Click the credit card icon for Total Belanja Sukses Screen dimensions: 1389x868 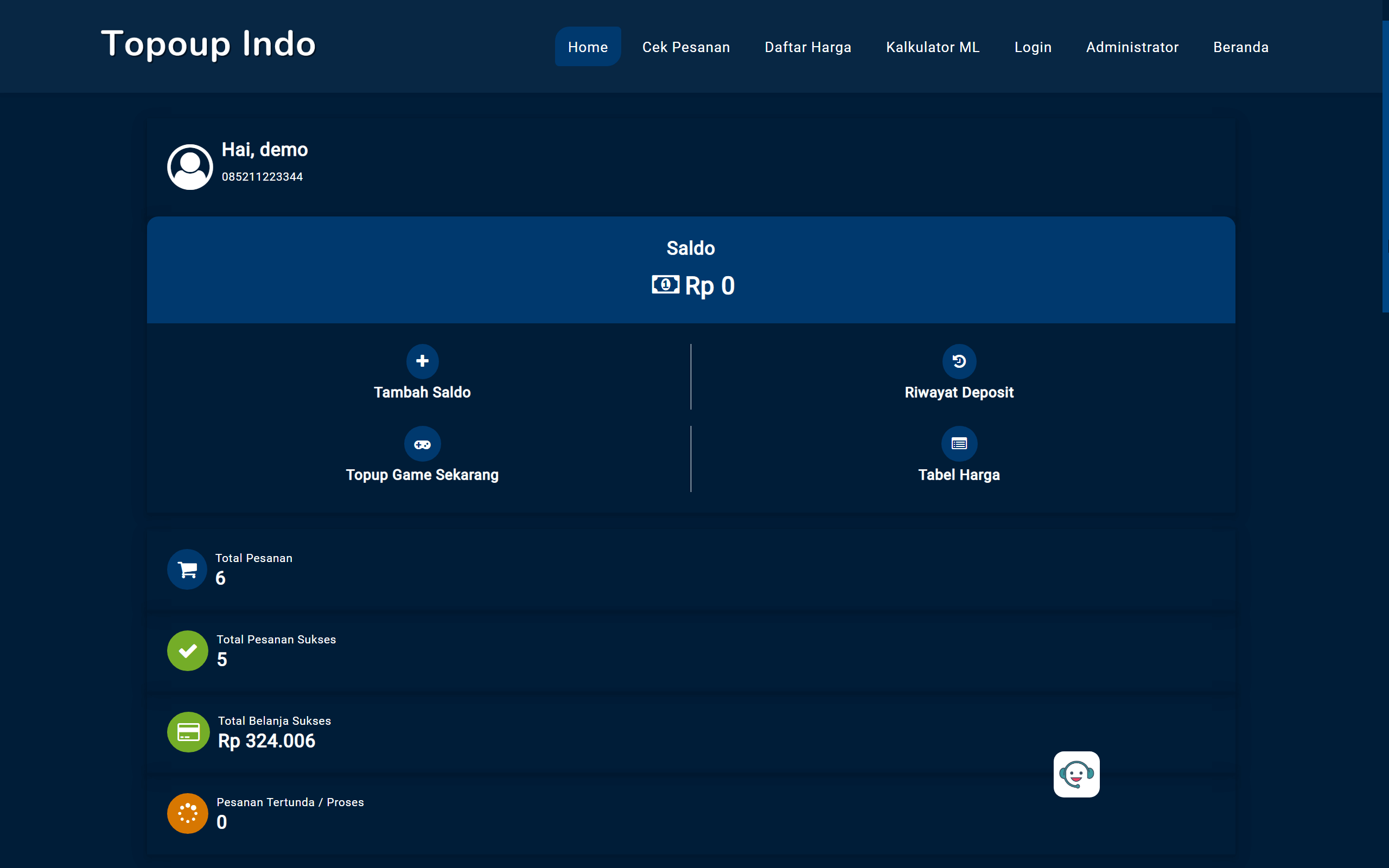click(x=188, y=732)
